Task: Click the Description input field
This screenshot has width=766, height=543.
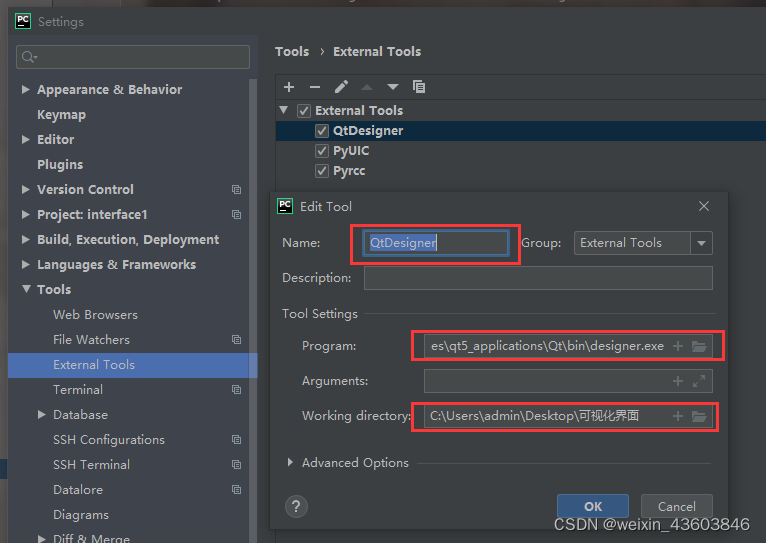Action: click(x=538, y=278)
